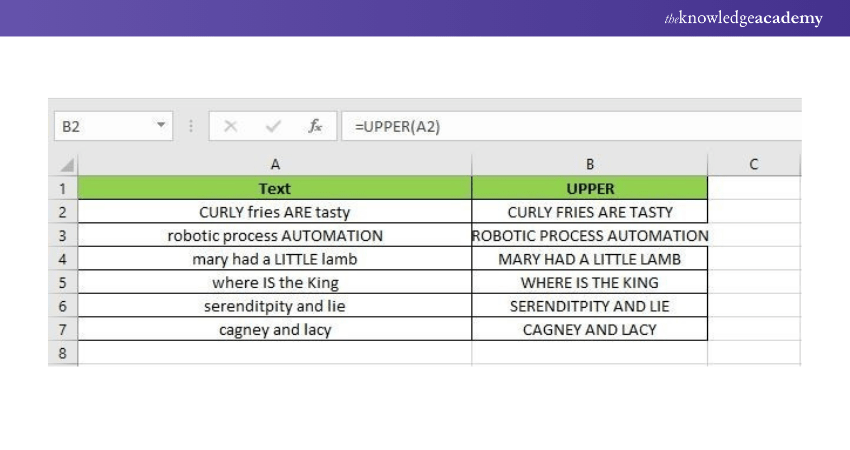
Task: Select row 1 header
Action: point(62,188)
